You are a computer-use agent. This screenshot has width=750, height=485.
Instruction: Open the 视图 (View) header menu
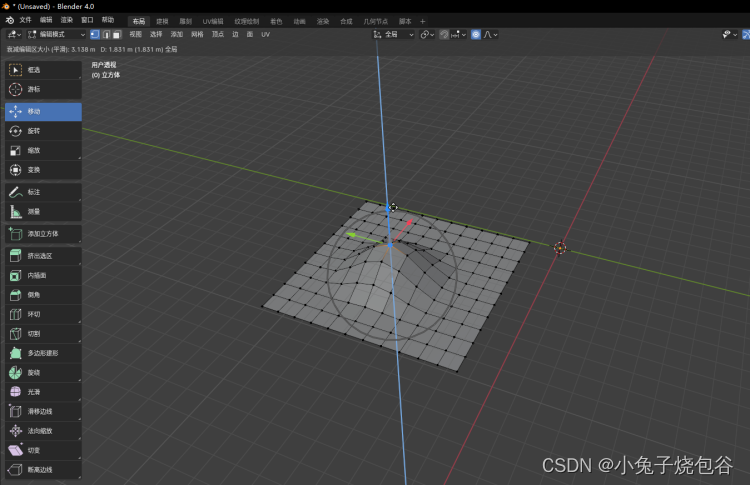pos(136,34)
